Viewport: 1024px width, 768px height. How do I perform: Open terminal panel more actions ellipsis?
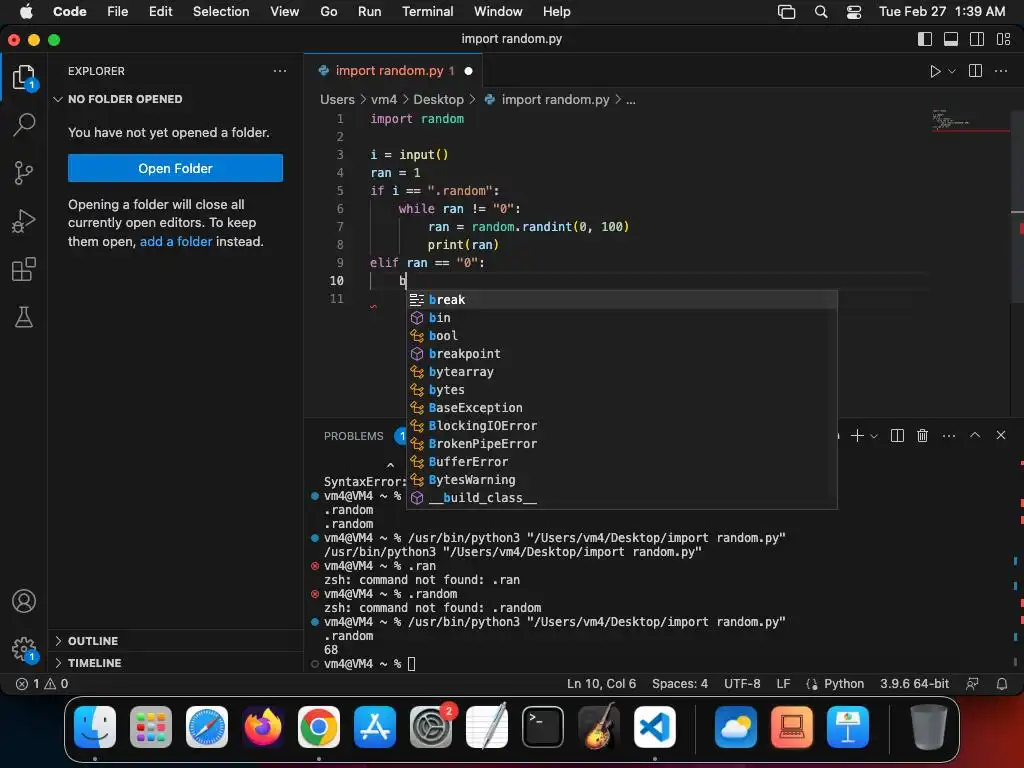[949, 436]
